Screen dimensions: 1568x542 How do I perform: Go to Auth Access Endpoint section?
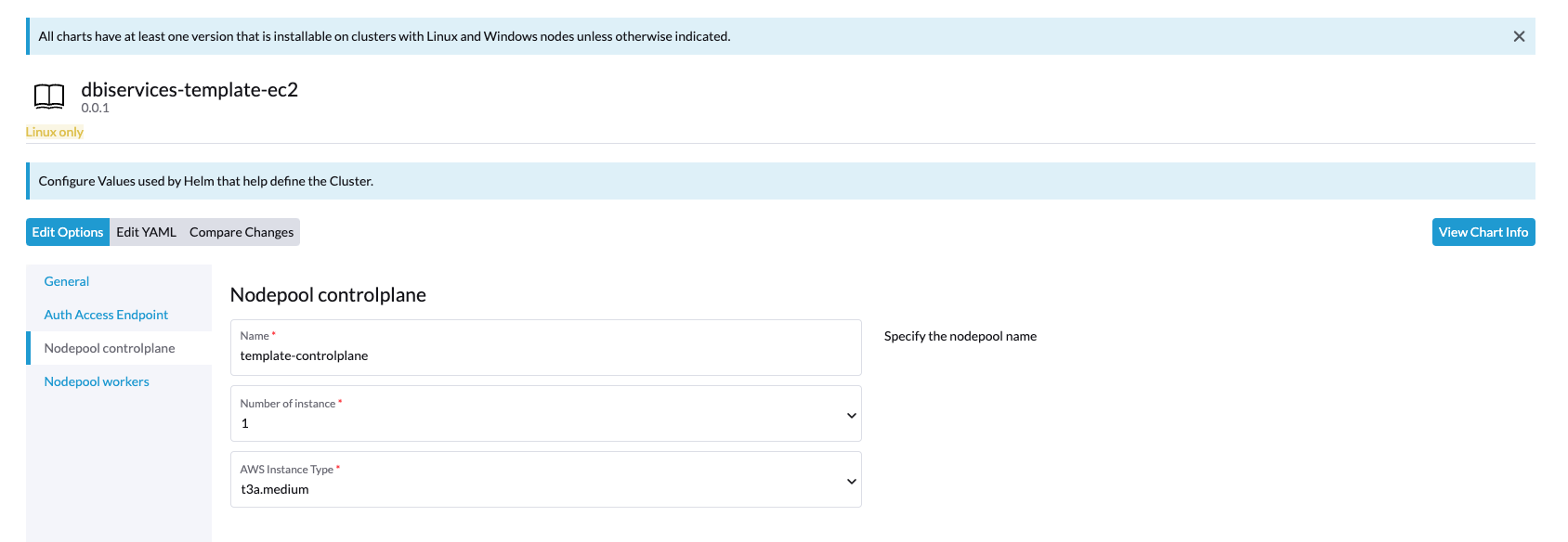106,315
